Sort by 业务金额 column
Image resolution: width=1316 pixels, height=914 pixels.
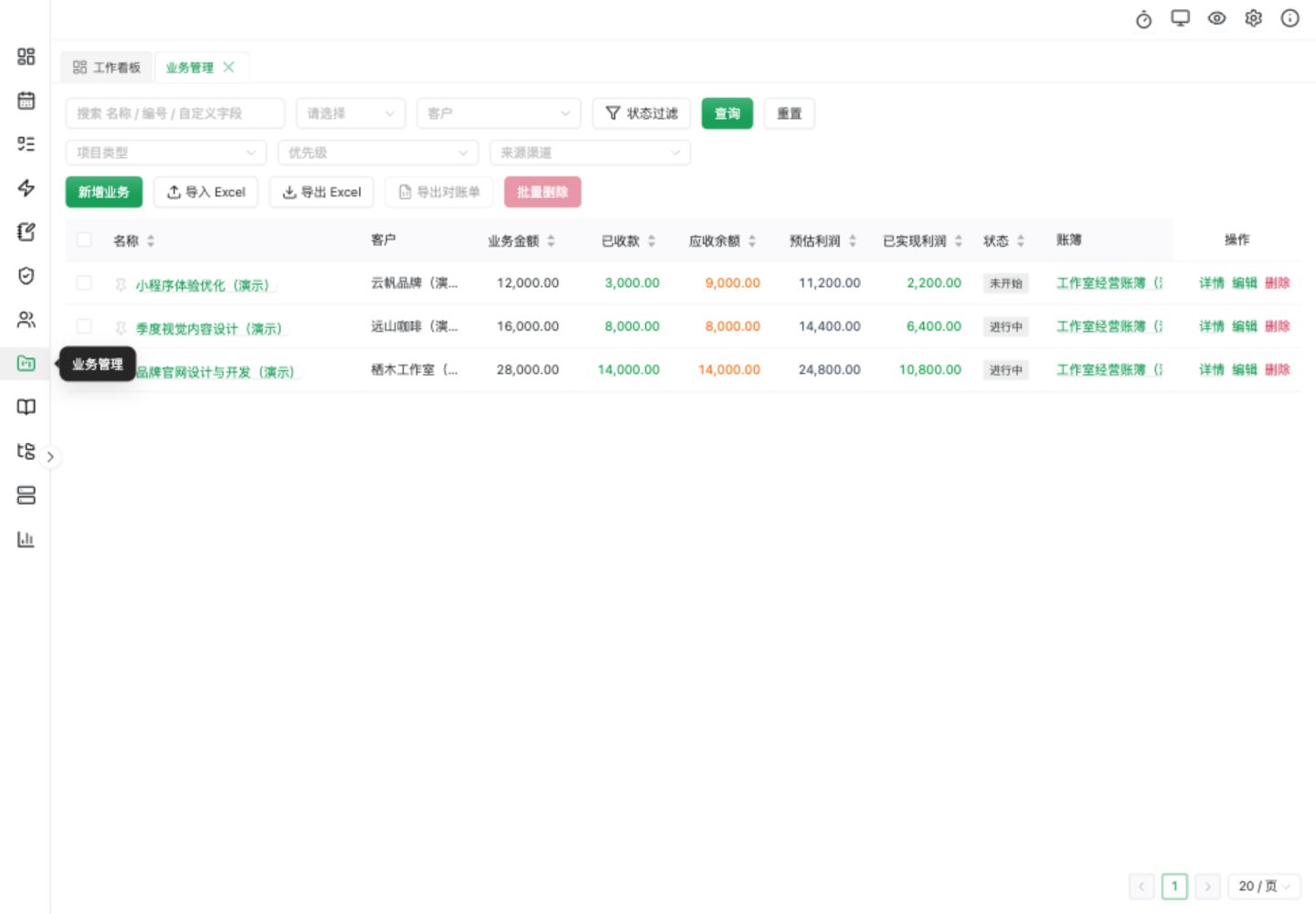[x=551, y=240]
